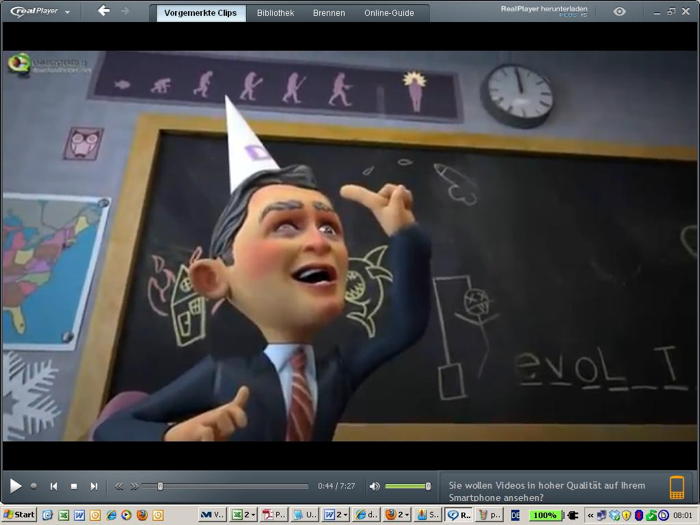Click the 08:01 system clock
Screen dimensions: 700x525
[x=683, y=516]
